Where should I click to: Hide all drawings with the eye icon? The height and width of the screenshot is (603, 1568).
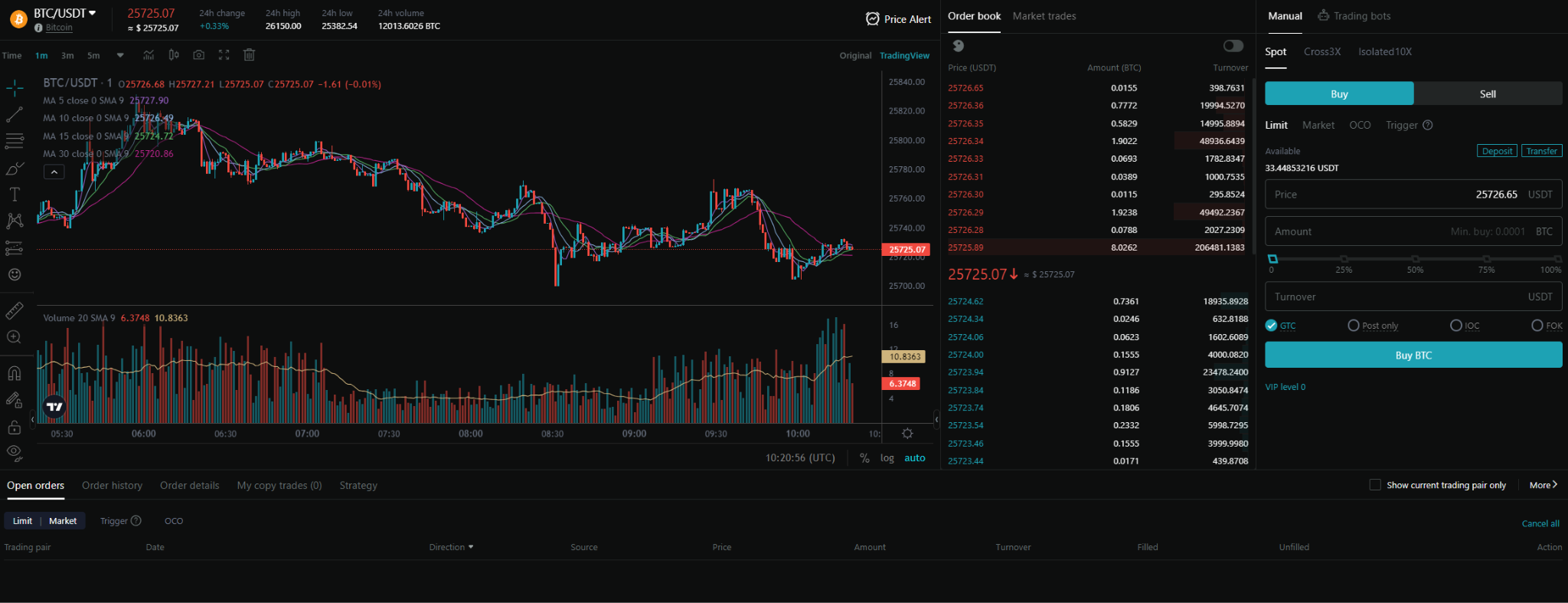point(15,453)
